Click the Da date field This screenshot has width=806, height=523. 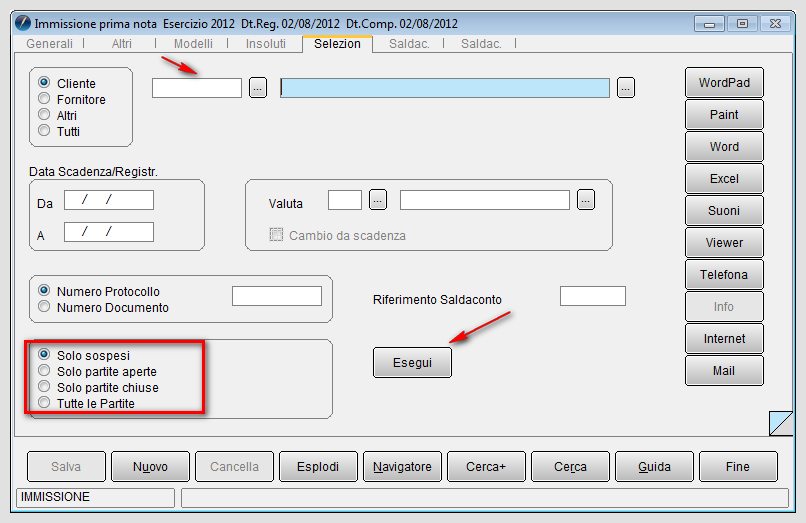pos(109,200)
